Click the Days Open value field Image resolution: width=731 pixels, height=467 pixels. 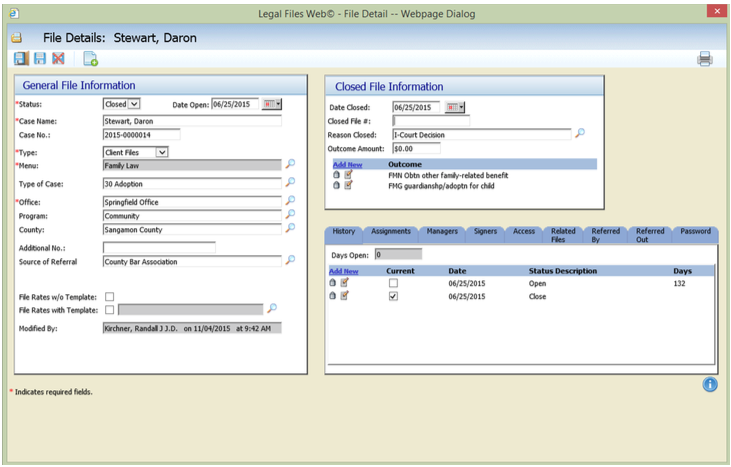[x=399, y=254]
